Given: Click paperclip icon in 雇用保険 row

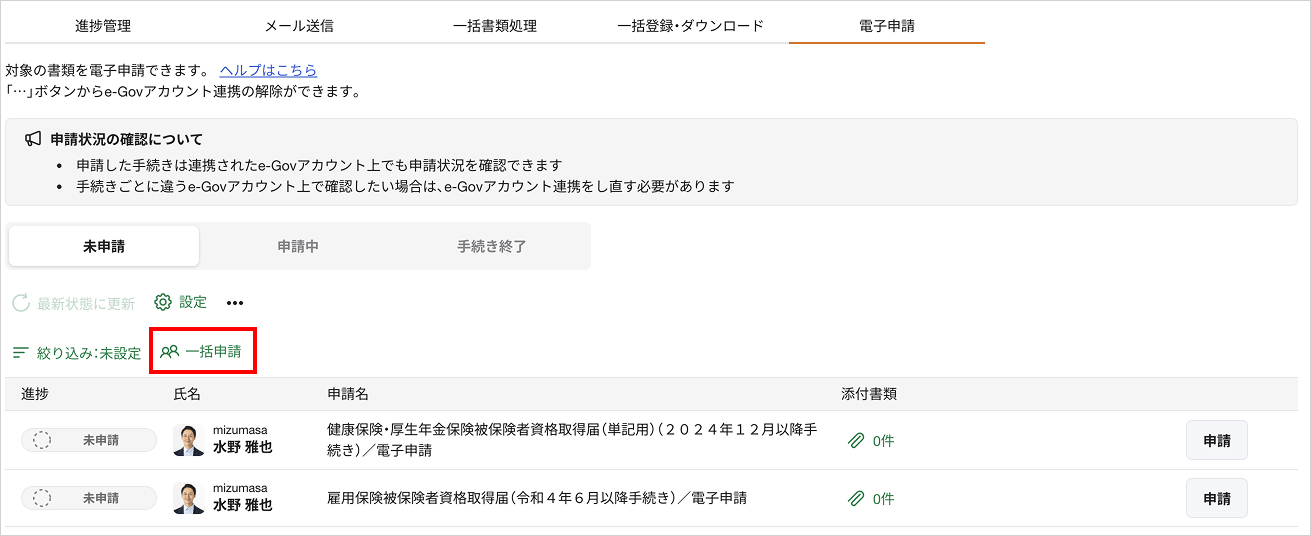Looking at the screenshot, I should (855, 498).
